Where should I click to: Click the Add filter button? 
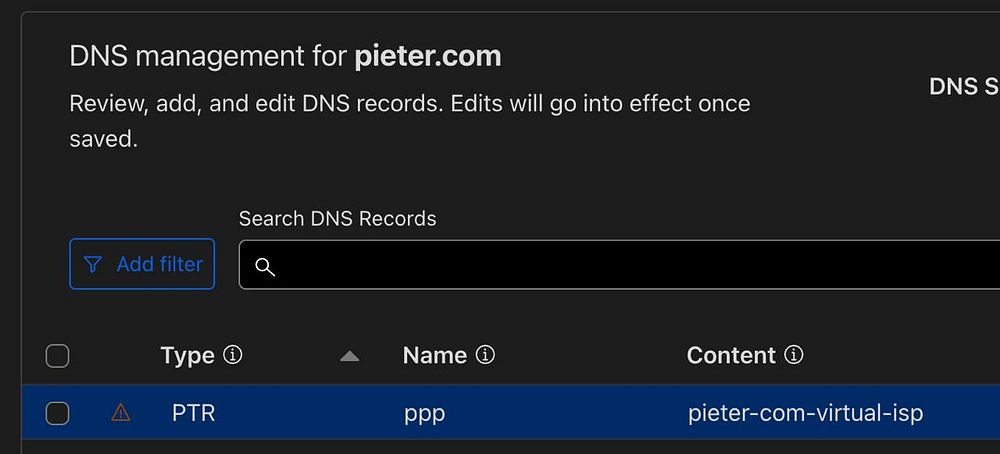pos(142,264)
